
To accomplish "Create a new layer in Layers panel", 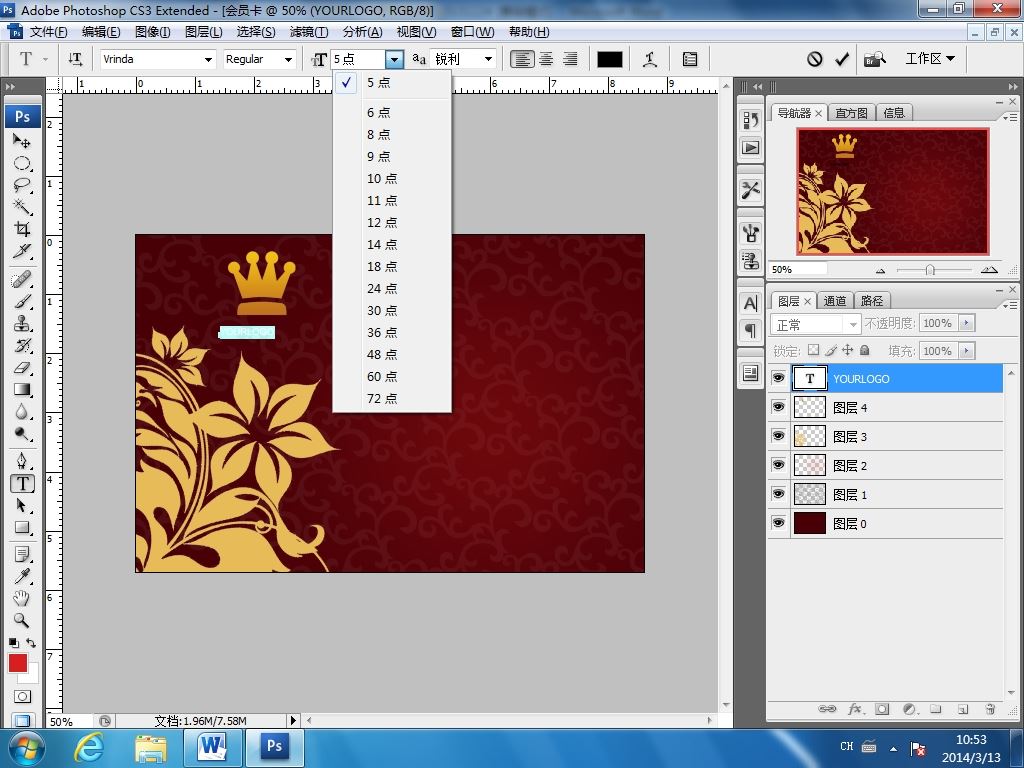I will [x=963, y=709].
